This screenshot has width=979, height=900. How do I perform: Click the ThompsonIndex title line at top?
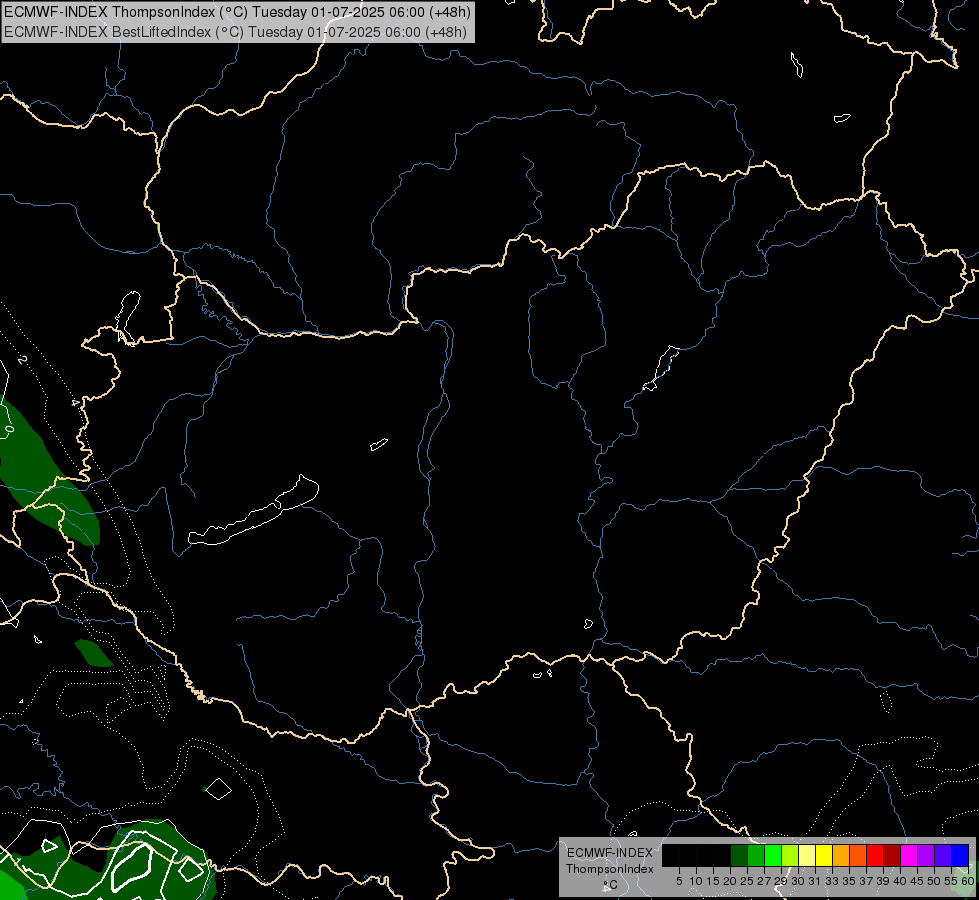pos(237,11)
